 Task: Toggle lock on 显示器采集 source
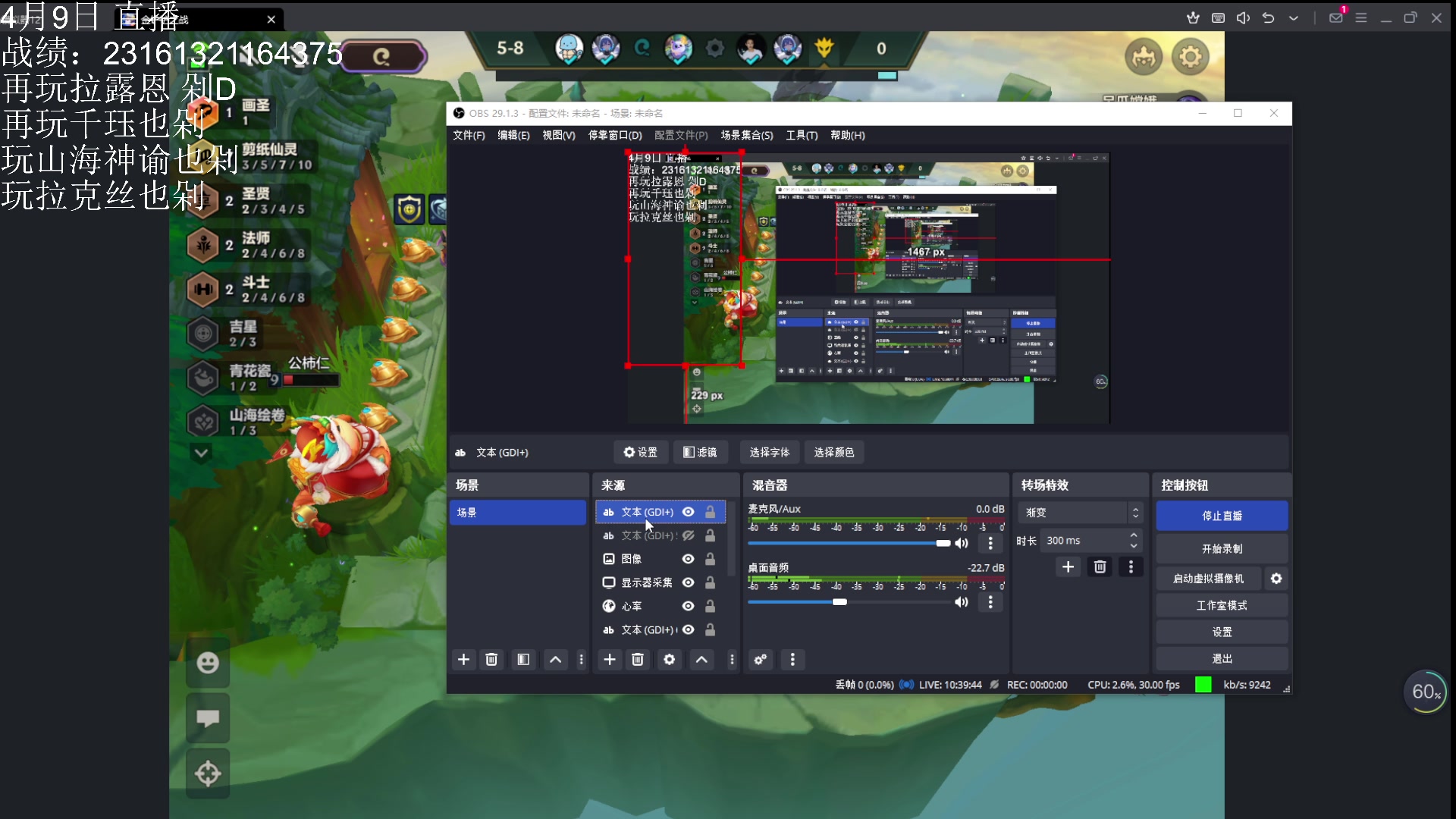(710, 582)
